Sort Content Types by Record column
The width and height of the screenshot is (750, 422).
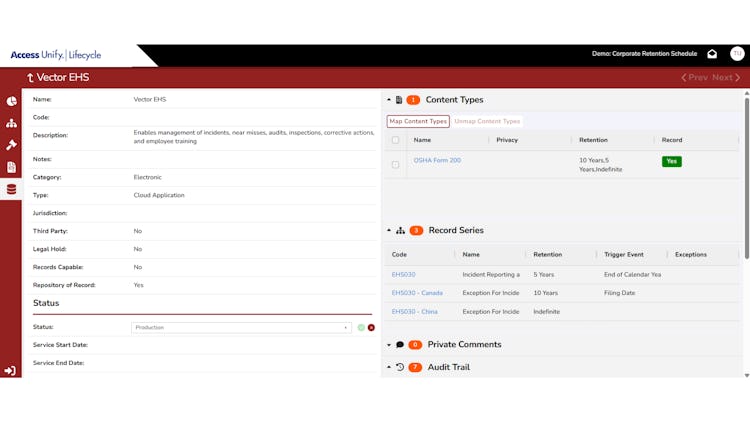pos(672,140)
